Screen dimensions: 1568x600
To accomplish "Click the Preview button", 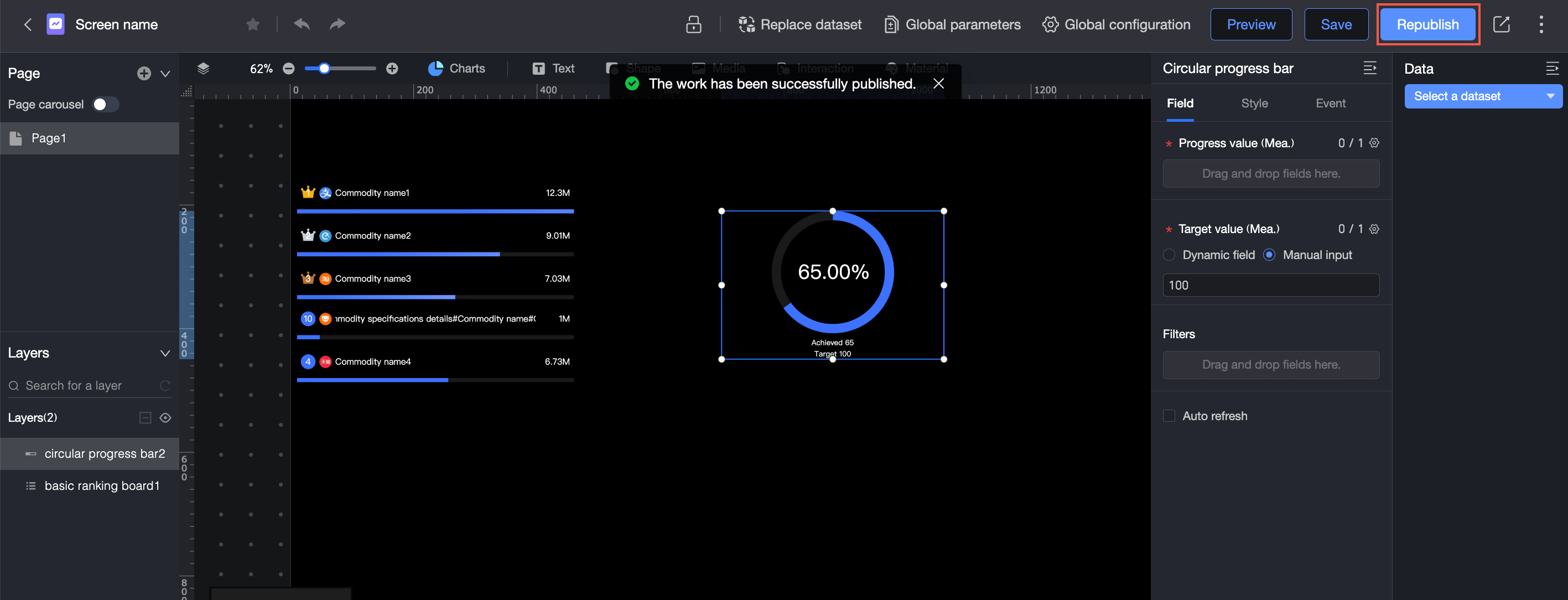I will point(1250,24).
